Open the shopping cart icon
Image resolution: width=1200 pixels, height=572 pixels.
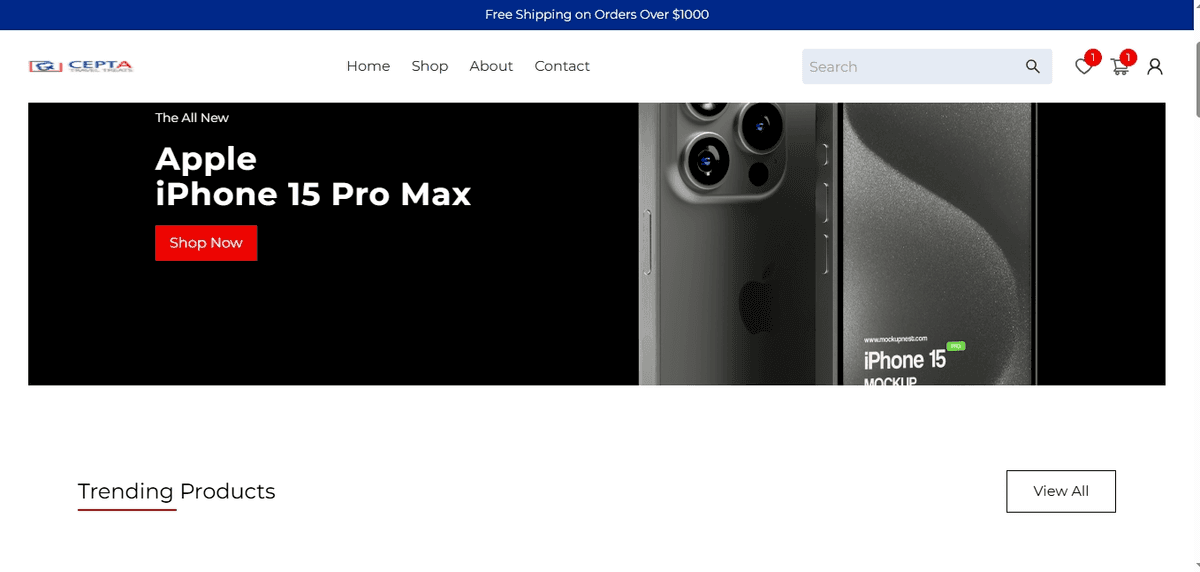(x=1120, y=67)
